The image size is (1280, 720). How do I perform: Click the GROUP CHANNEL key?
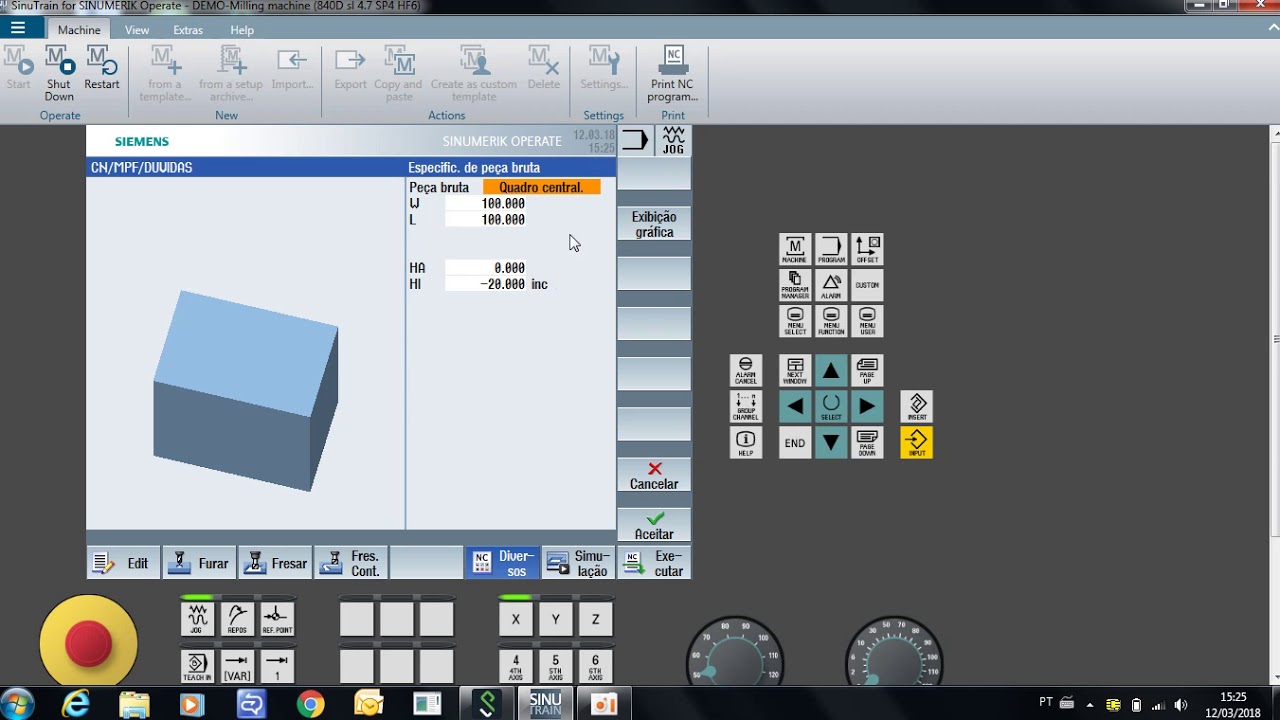pyautogui.click(x=746, y=407)
